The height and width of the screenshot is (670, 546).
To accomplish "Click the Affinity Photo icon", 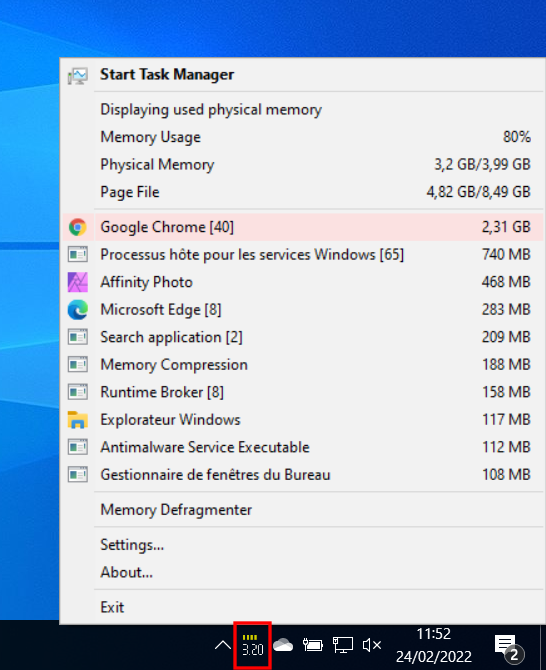I will click(x=77, y=282).
